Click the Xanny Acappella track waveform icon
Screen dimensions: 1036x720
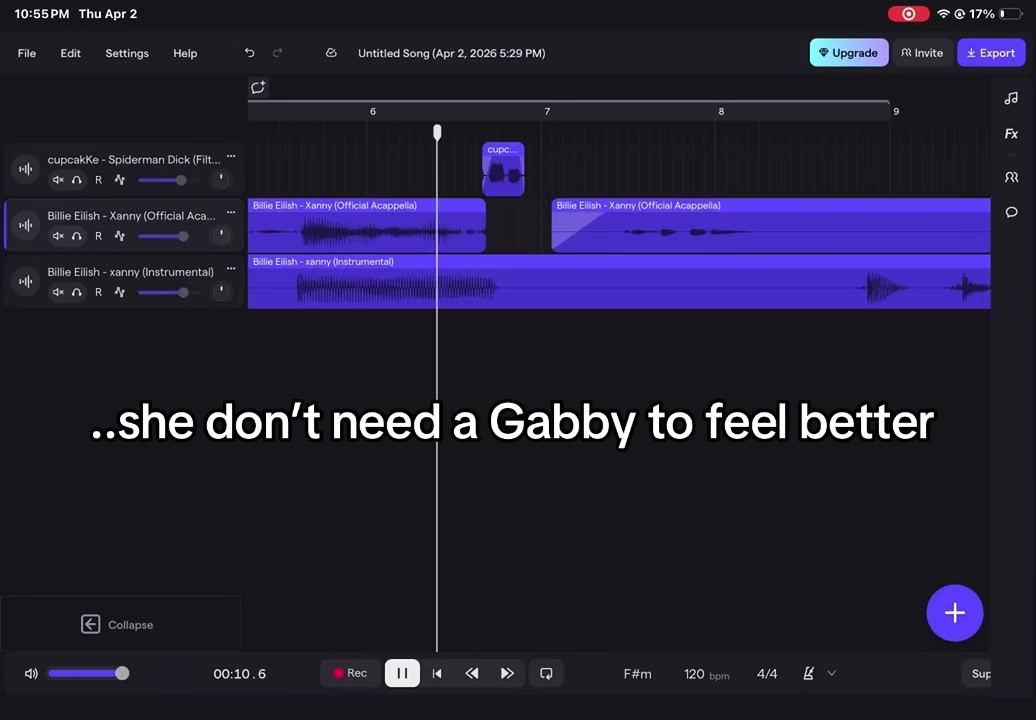click(x=26, y=225)
